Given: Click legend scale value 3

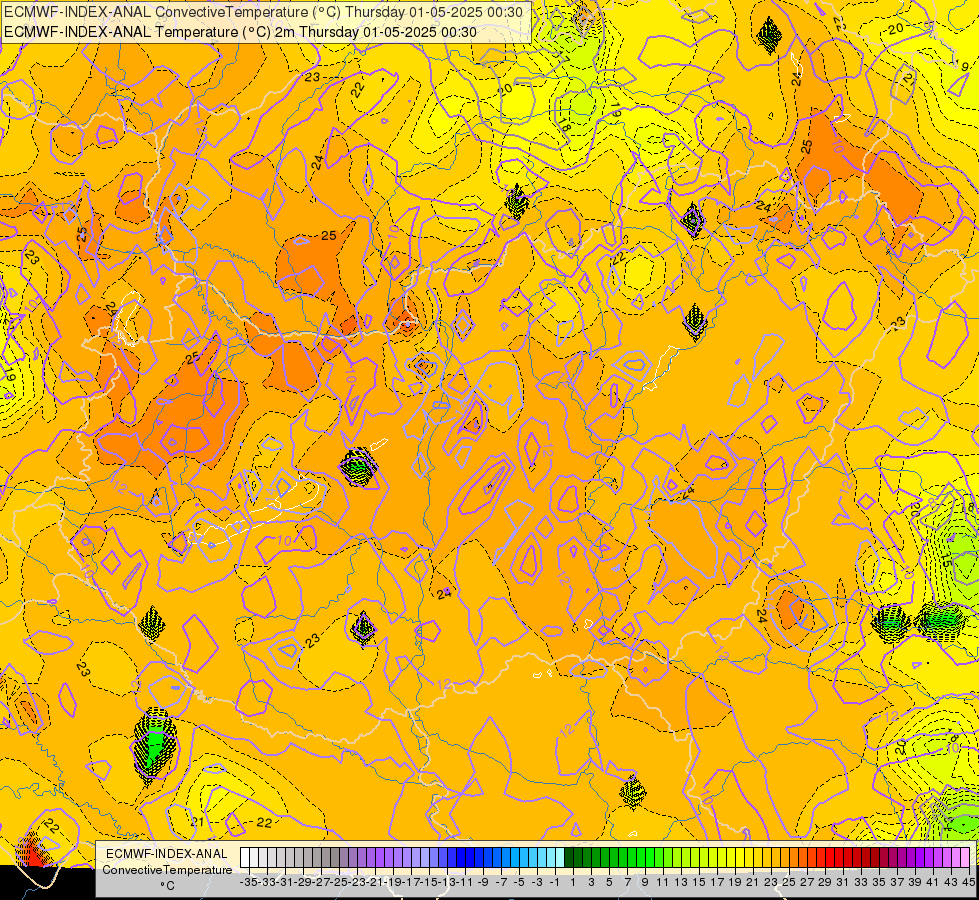Looking at the screenshot, I should [591, 882].
